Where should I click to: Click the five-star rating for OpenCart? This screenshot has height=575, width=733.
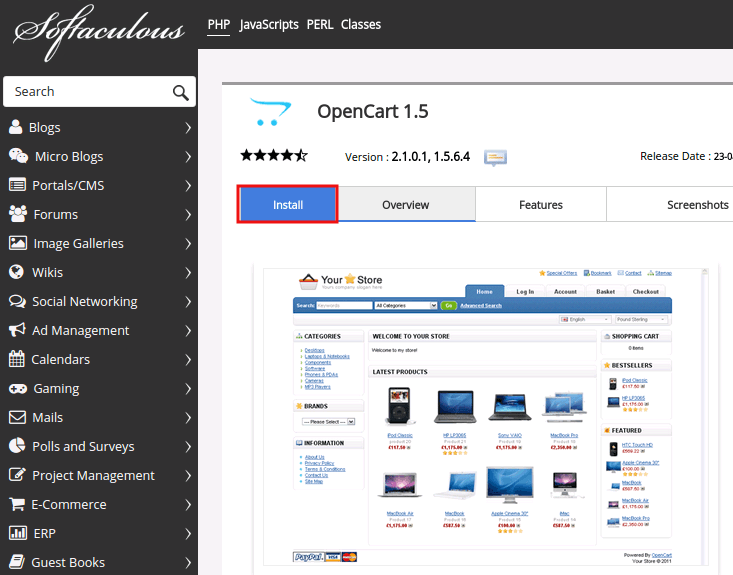(274, 155)
